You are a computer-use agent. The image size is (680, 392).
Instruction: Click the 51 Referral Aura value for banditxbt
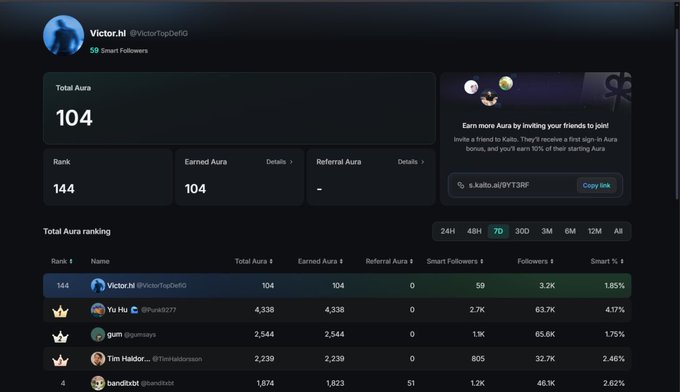point(411,383)
